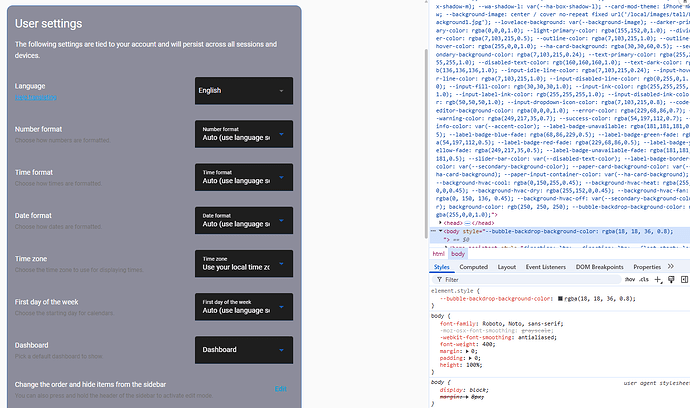Click the Edit sidebar link
The height and width of the screenshot is (408, 690).
pos(281,389)
